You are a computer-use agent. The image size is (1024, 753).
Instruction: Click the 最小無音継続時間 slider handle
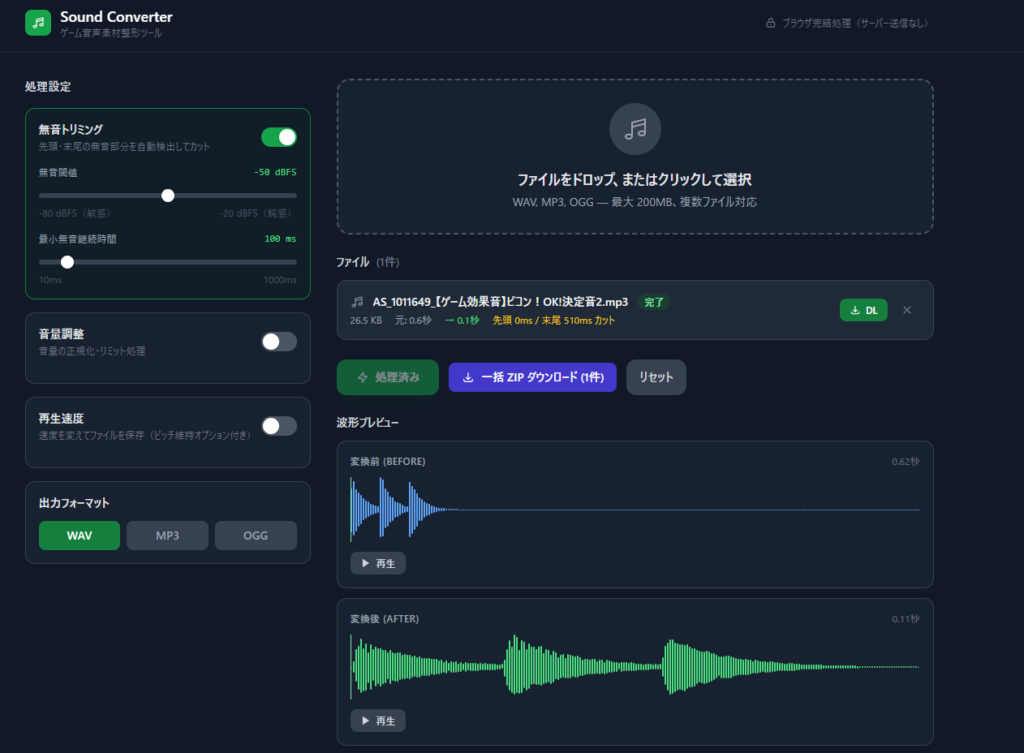[x=67, y=262]
